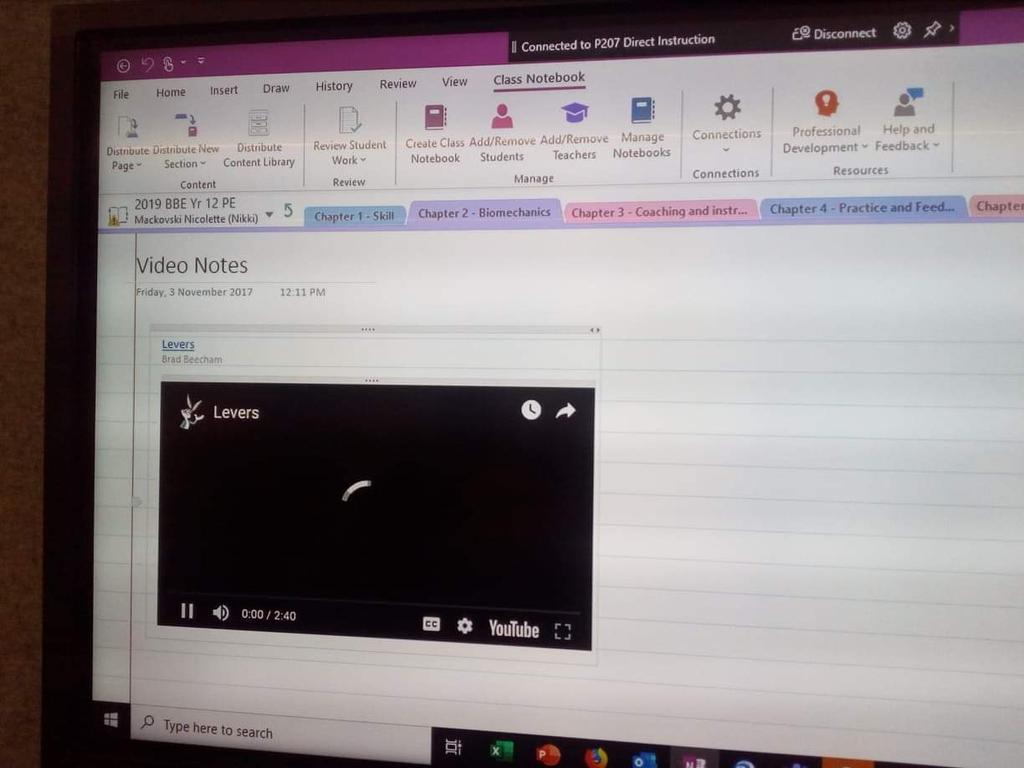The image size is (1024, 768).
Task: Open the Insert ribbon tab
Action: coord(223,90)
